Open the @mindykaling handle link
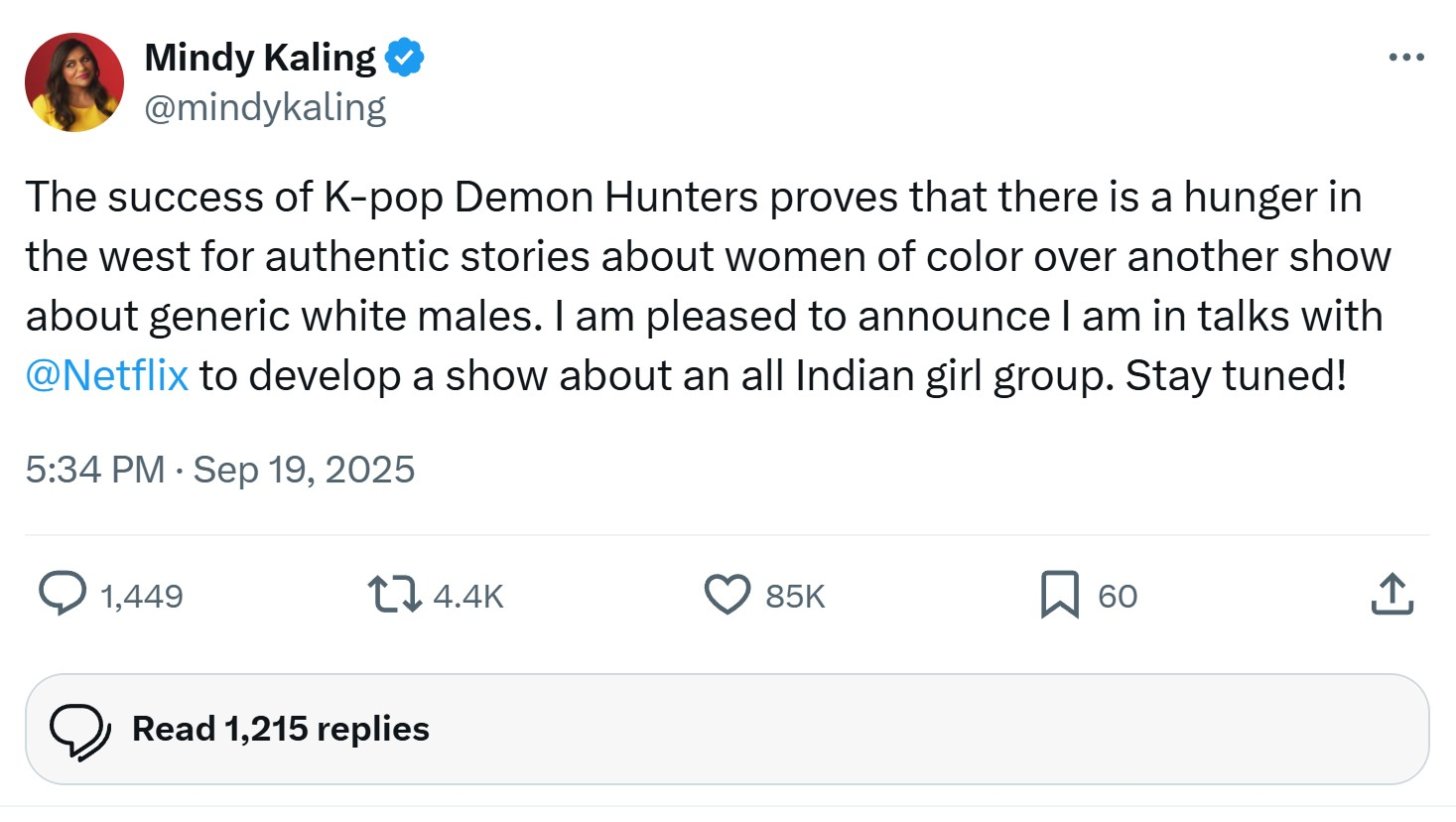The image size is (1456, 822). click(265, 107)
